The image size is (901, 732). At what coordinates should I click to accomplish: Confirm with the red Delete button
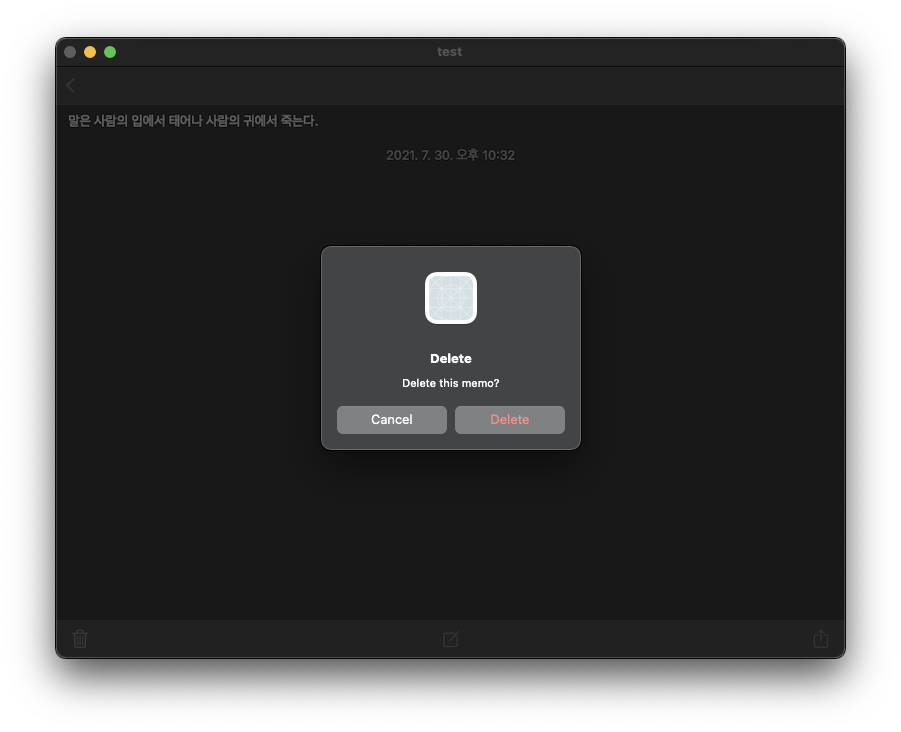click(510, 419)
